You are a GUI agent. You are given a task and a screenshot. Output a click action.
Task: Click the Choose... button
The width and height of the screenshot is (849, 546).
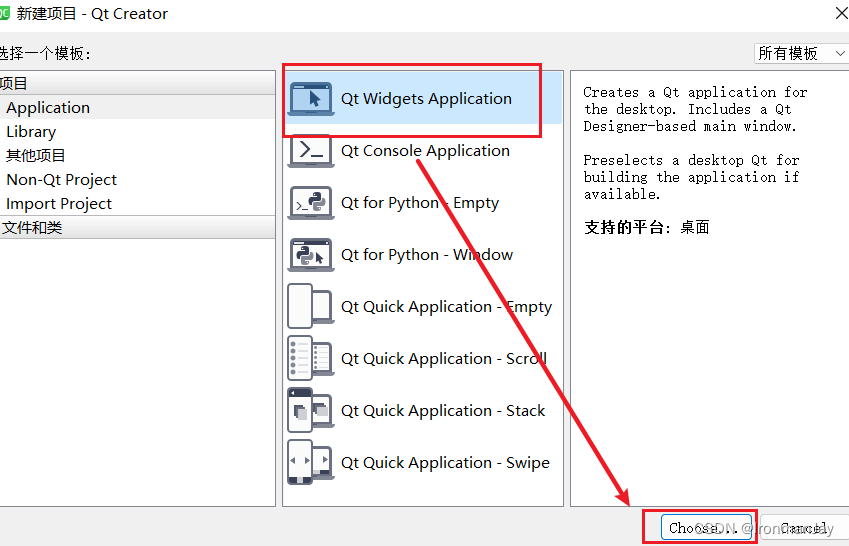coord(707,527)
